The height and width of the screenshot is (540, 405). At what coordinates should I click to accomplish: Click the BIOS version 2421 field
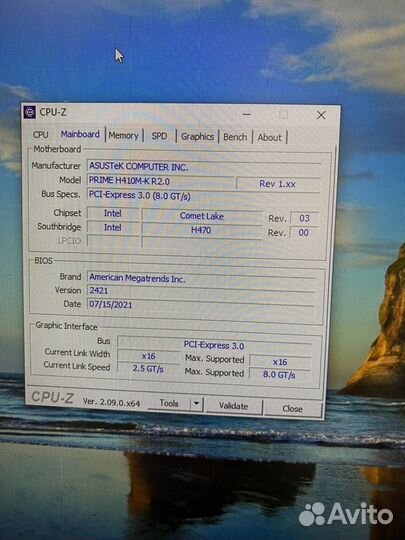[x=200, y=291]
